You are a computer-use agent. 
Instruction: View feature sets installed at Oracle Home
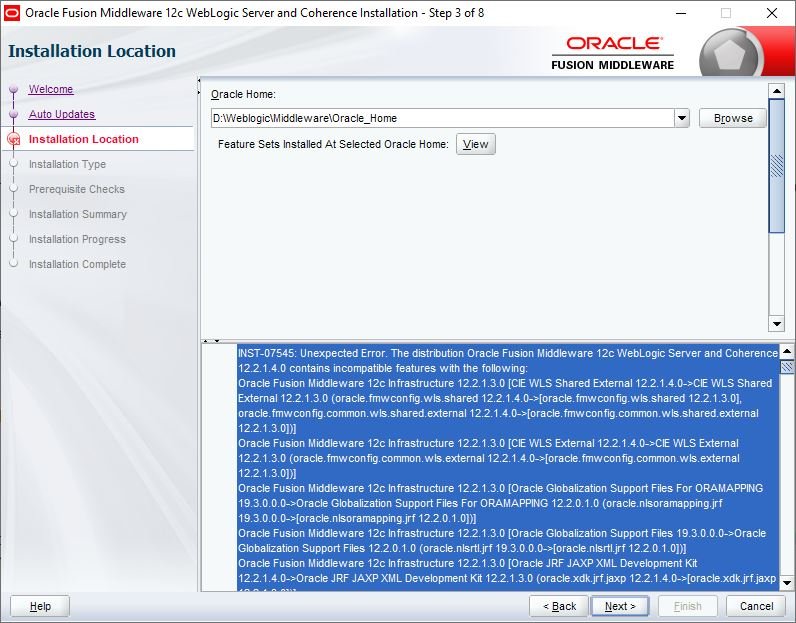(476, 144)
